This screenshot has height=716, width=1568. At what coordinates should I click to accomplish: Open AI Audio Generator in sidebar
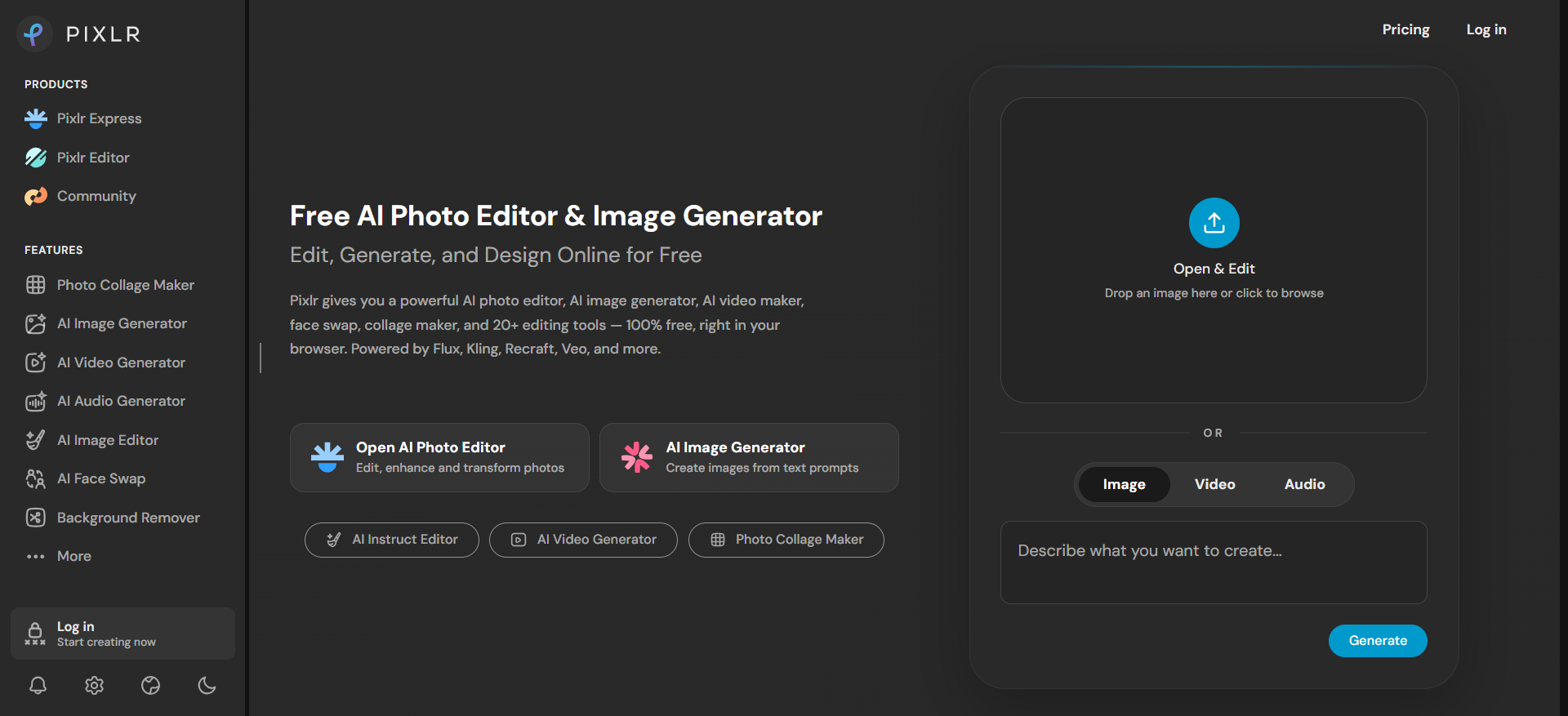(x=105, y=401)
